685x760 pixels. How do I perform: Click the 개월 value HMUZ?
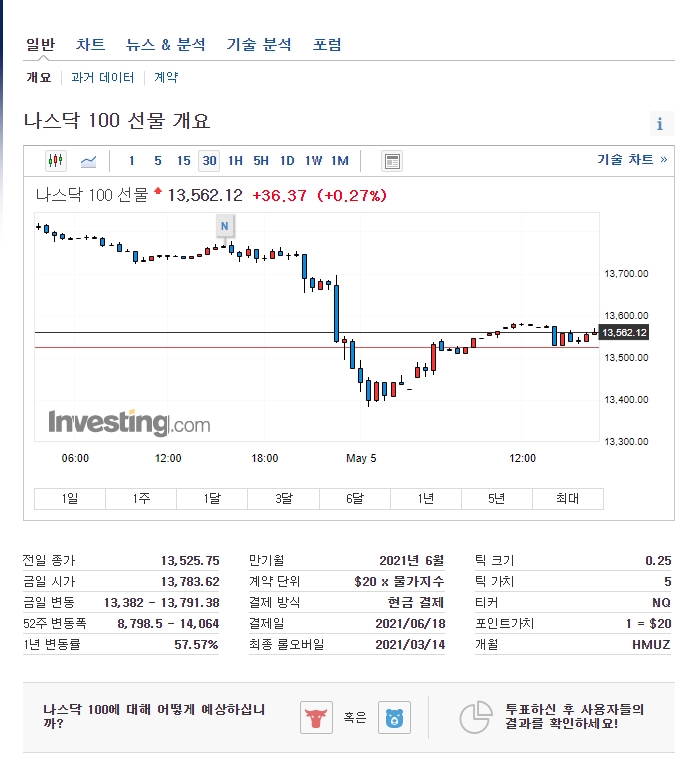pyautogui.click(x=651, y=645)
